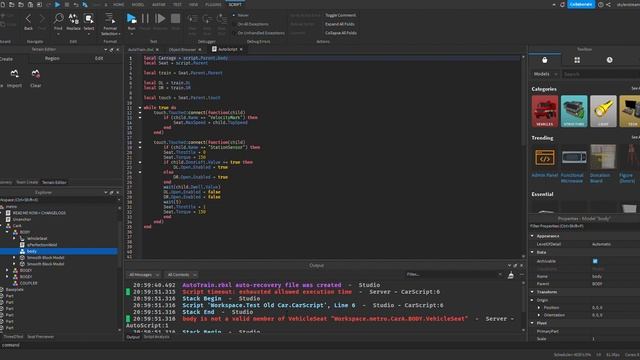This screenshot has width=640, height=360.
Task: Select the Light category thumbnail
Action: 603,111
